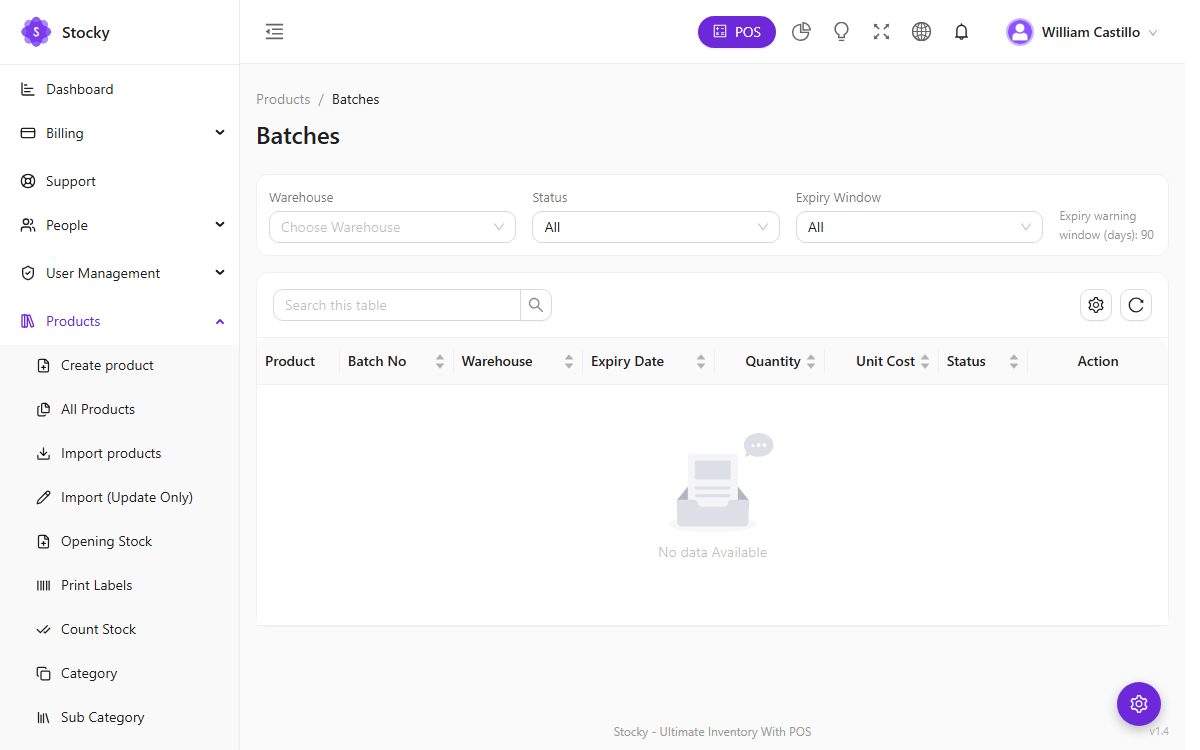Click the Billing card icon
This screenshot has width=1200, height=750.
[28, 133]
